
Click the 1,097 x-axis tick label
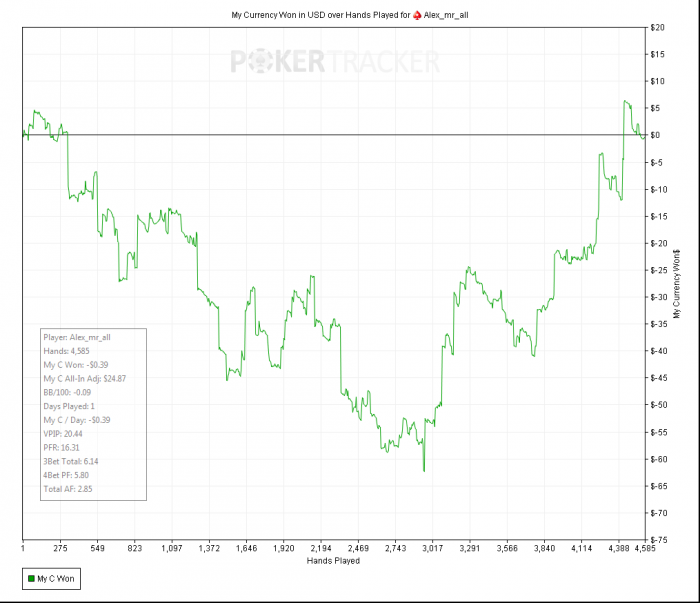point(172,548)
